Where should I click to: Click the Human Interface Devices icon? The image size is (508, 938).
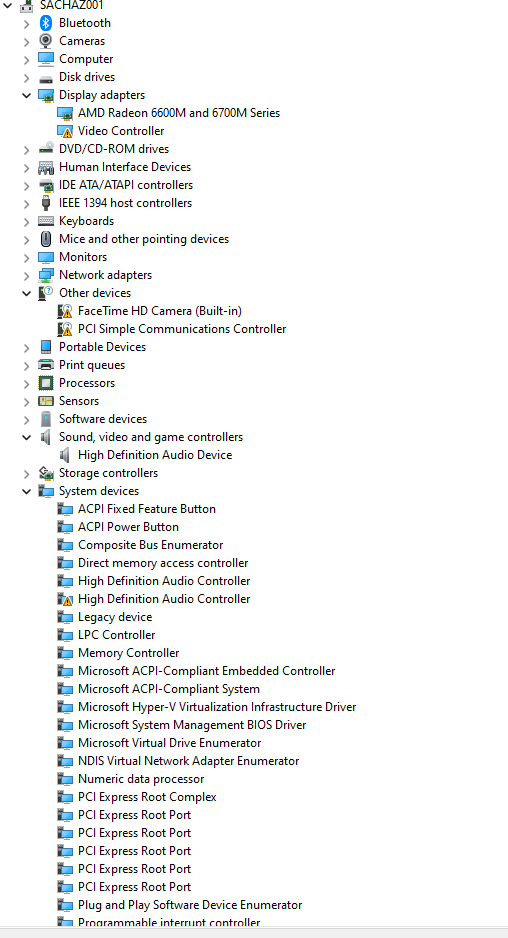[46, 167]
